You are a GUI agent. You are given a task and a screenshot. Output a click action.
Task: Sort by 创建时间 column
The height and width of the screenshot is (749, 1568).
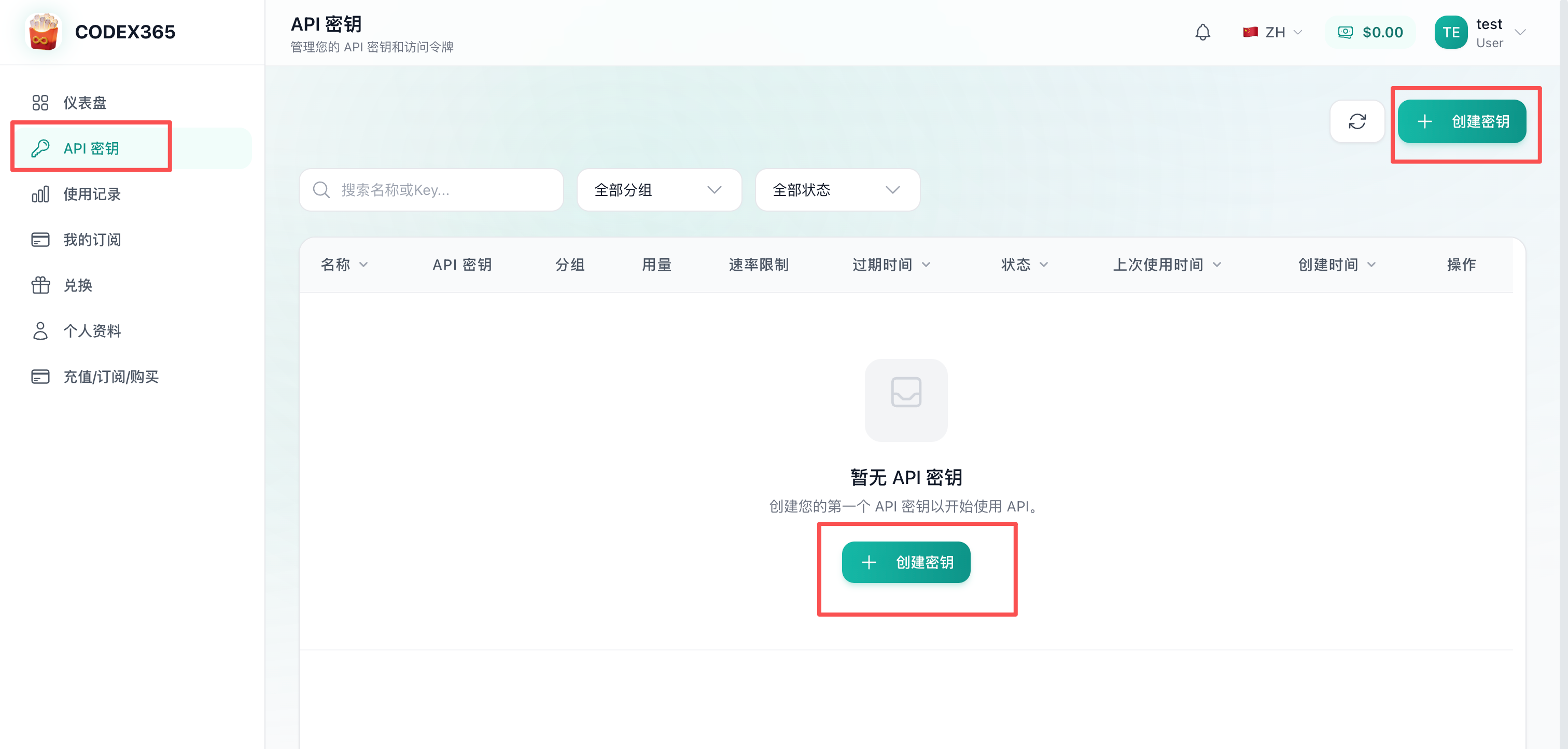(1337, 265)
